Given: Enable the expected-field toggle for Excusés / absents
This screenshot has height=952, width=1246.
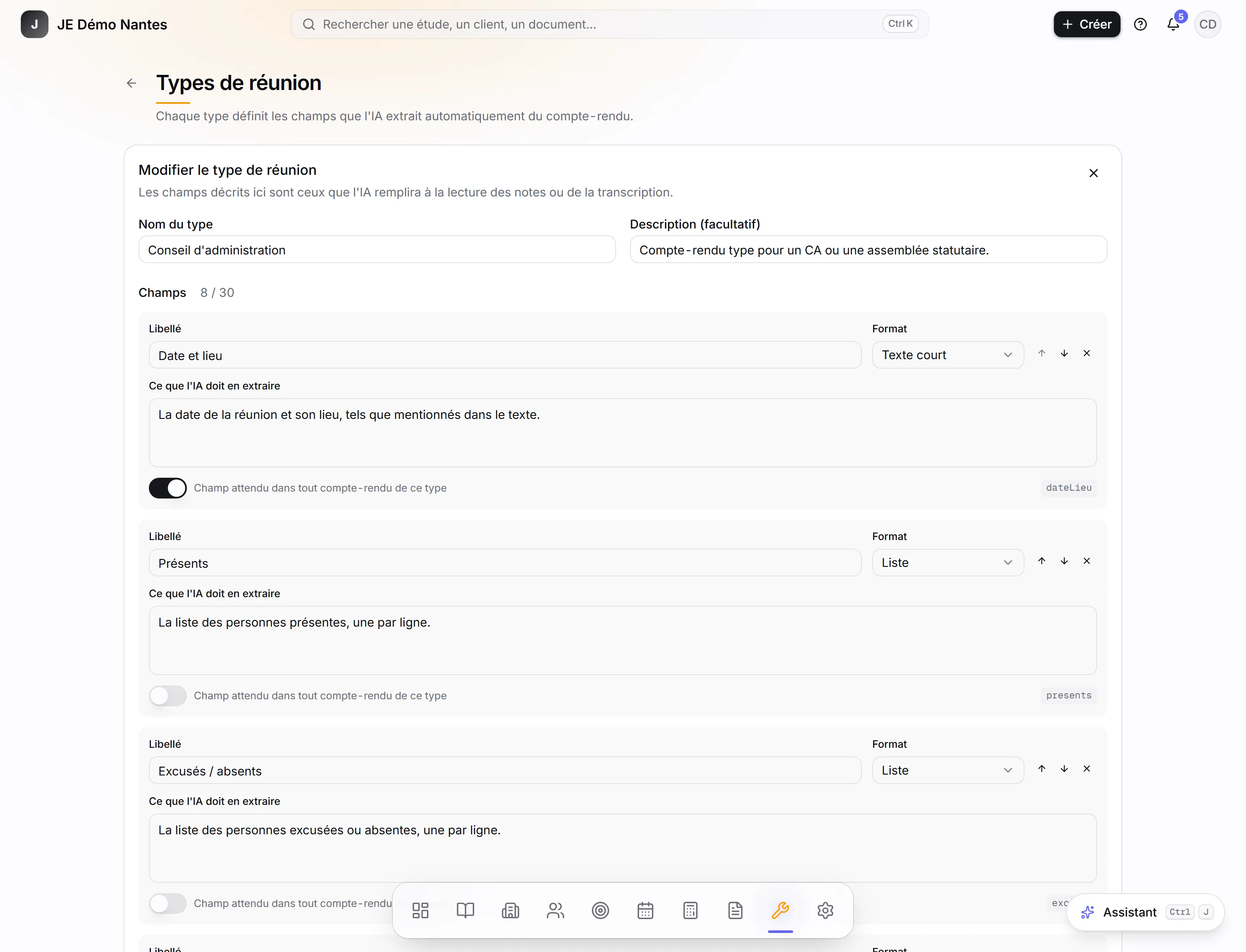Looking at the screenshot, I should pyautogui.click(x=168, y=903).
